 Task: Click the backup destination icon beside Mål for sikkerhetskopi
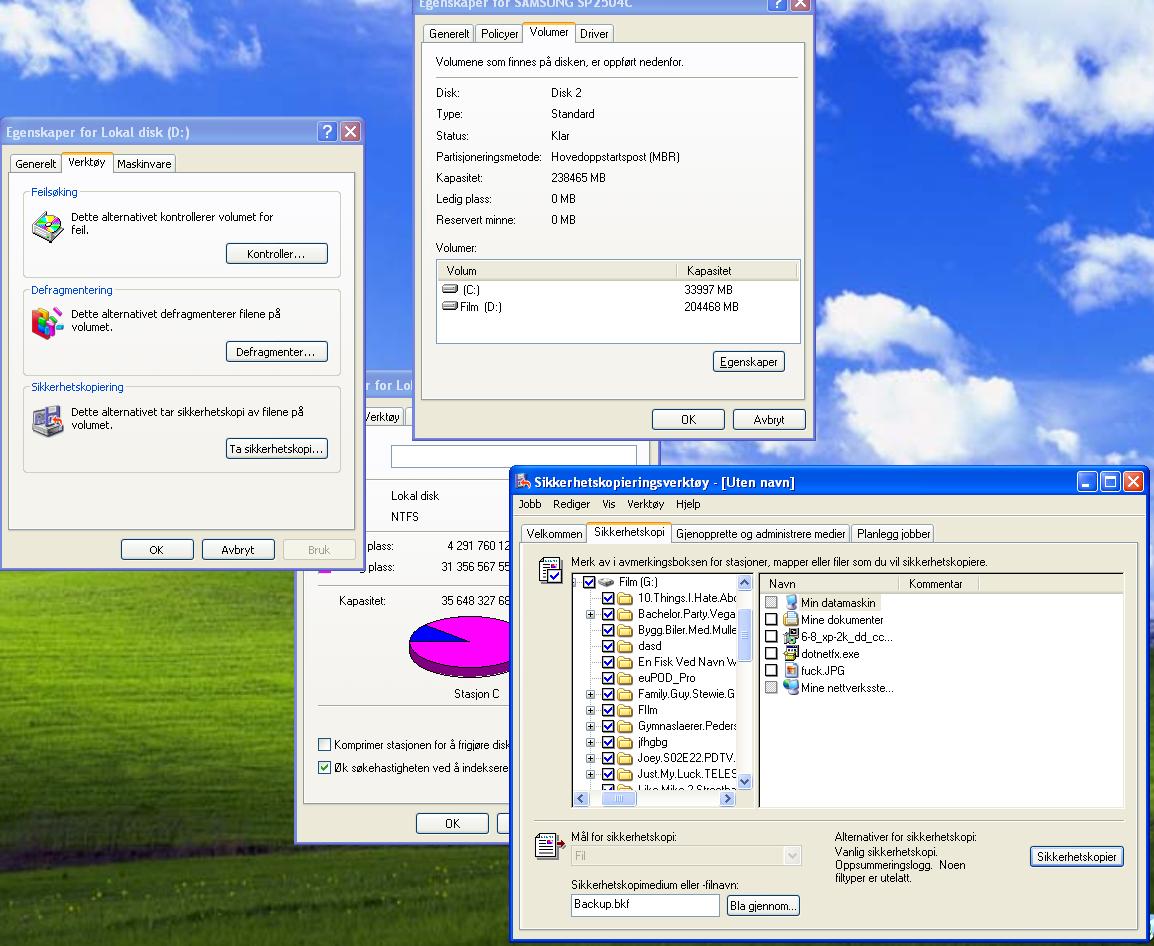pos(550,846)
